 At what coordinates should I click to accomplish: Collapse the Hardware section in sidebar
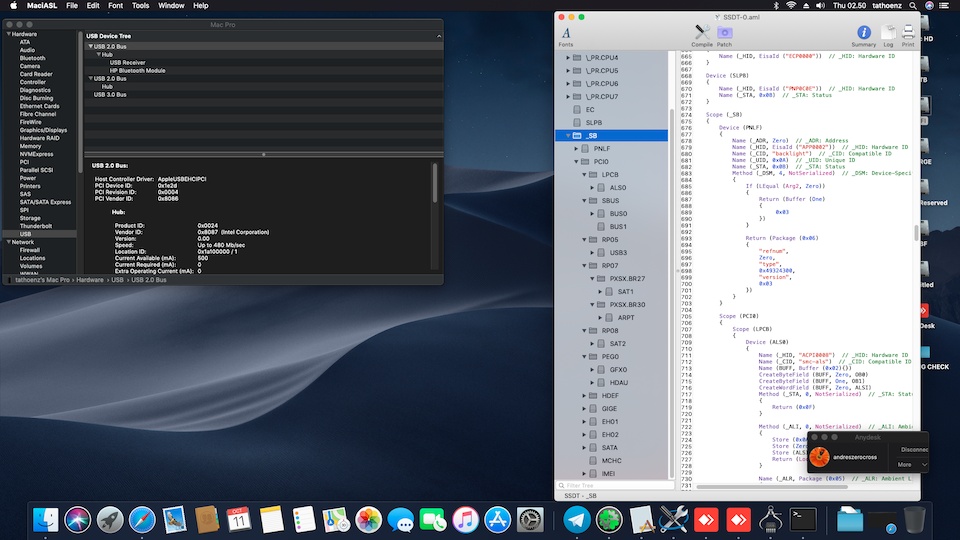click(x=7, y=34)
